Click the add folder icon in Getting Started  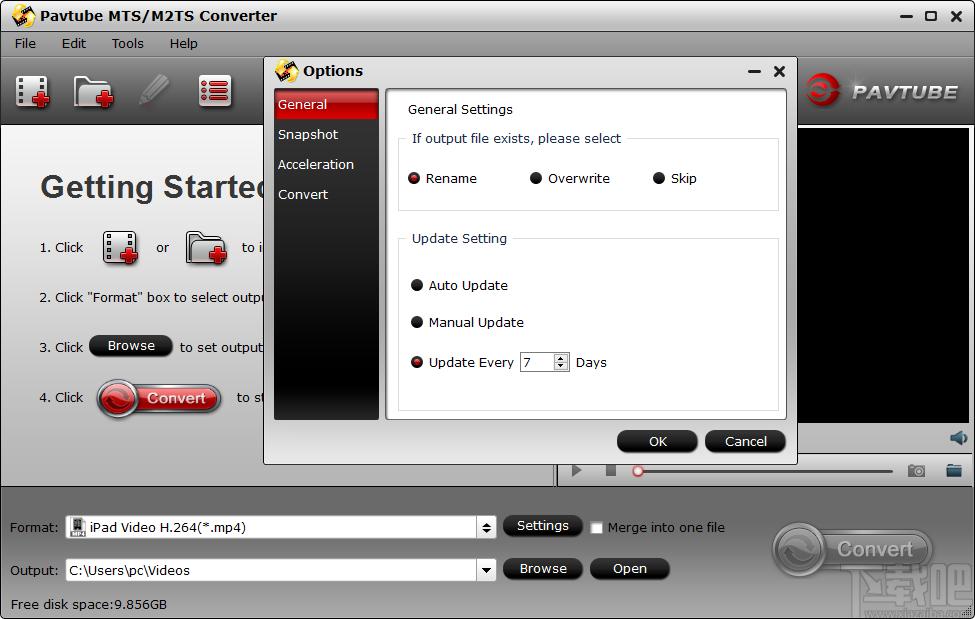(206, 248)
